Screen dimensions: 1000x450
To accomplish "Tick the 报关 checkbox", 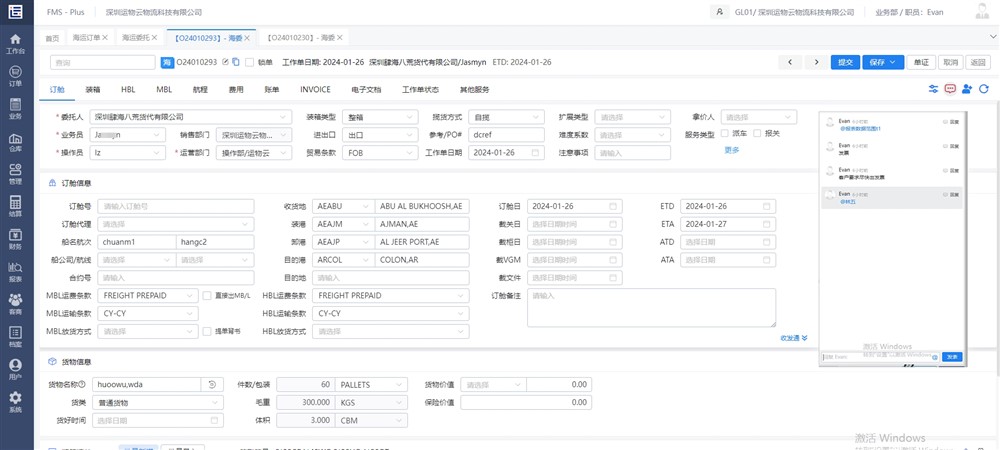I will 758,133.
